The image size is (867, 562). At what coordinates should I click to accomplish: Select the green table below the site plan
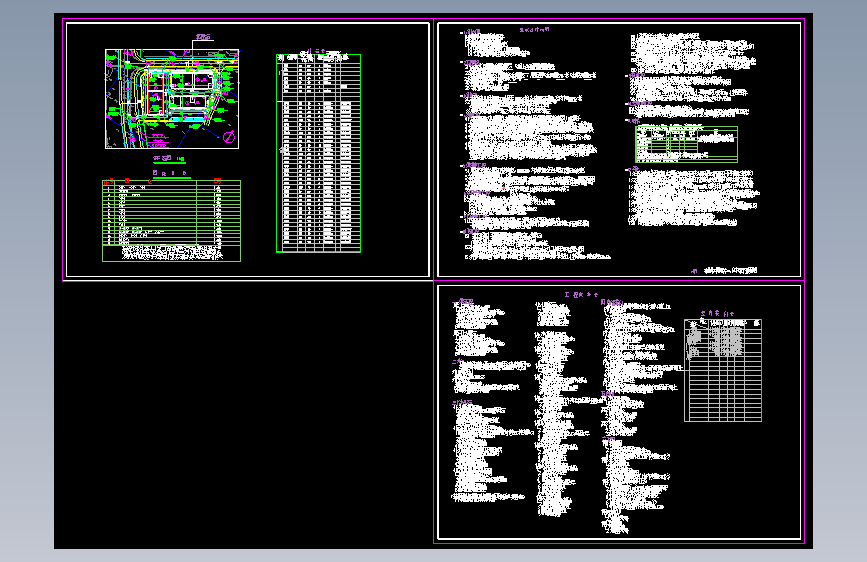171,221
